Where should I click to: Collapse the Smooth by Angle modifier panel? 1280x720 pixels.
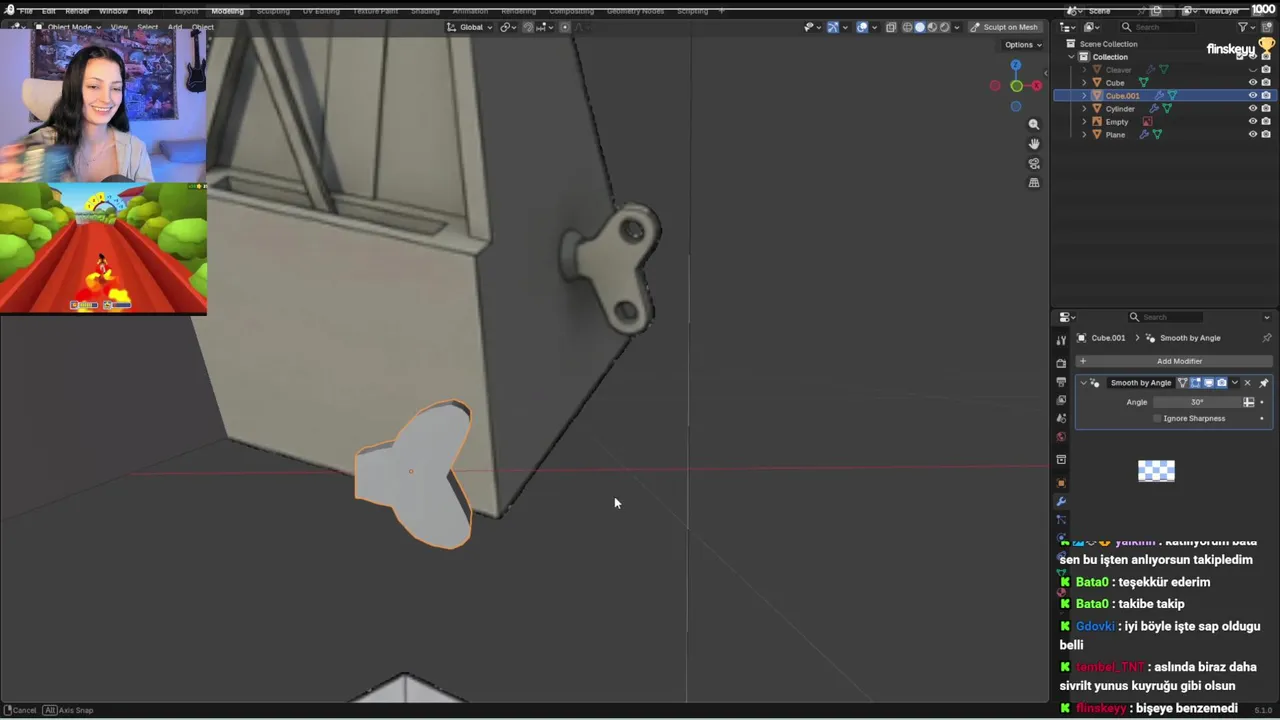point(1083,383)
